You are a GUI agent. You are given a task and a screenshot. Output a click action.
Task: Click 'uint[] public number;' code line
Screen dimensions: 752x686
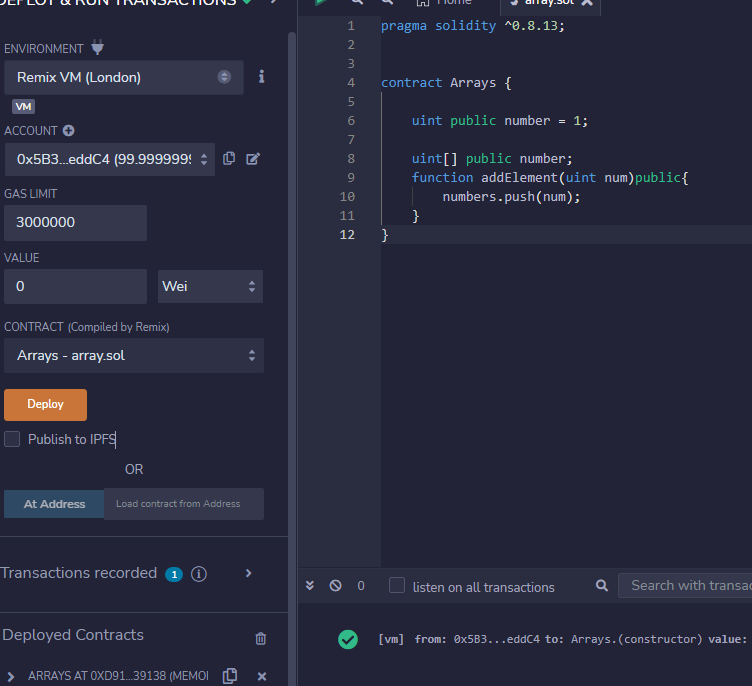click(x=492, y=158)
